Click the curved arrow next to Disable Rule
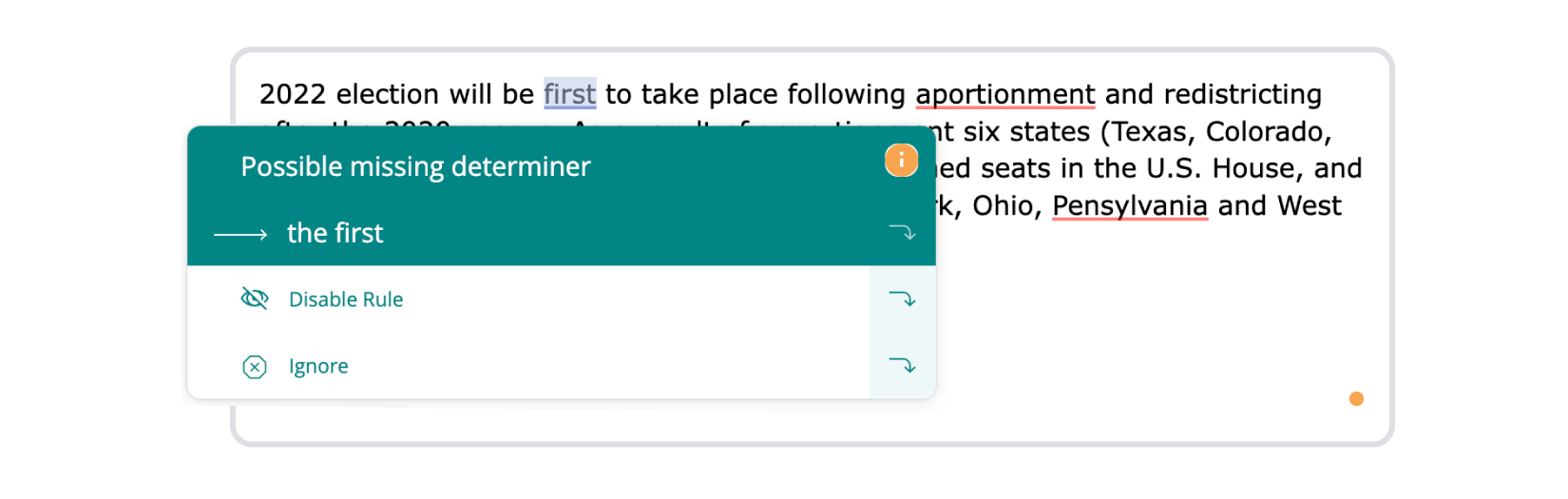 pos(902,299)
